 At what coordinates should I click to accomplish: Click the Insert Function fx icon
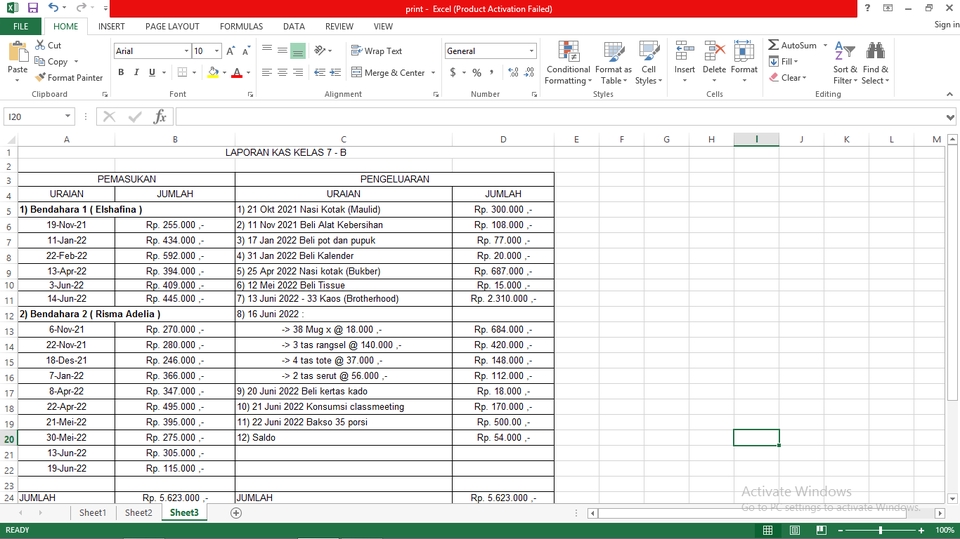pos(160,116)
